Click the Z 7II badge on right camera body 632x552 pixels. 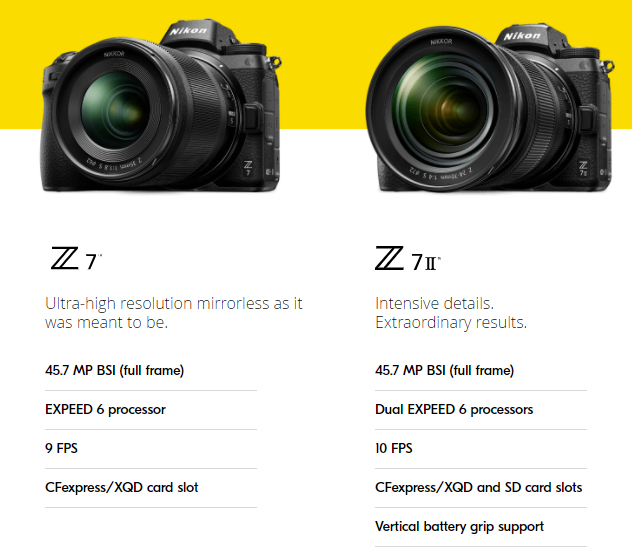583,168
